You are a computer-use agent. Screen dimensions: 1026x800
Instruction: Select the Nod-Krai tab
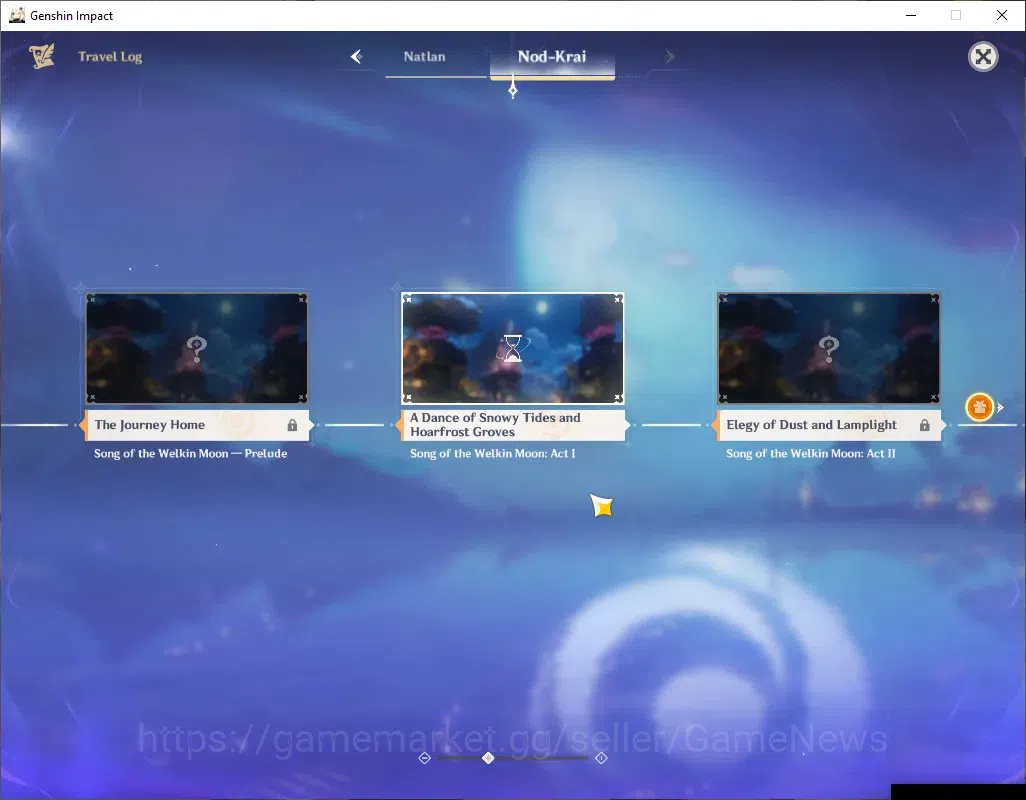(552, 57)
